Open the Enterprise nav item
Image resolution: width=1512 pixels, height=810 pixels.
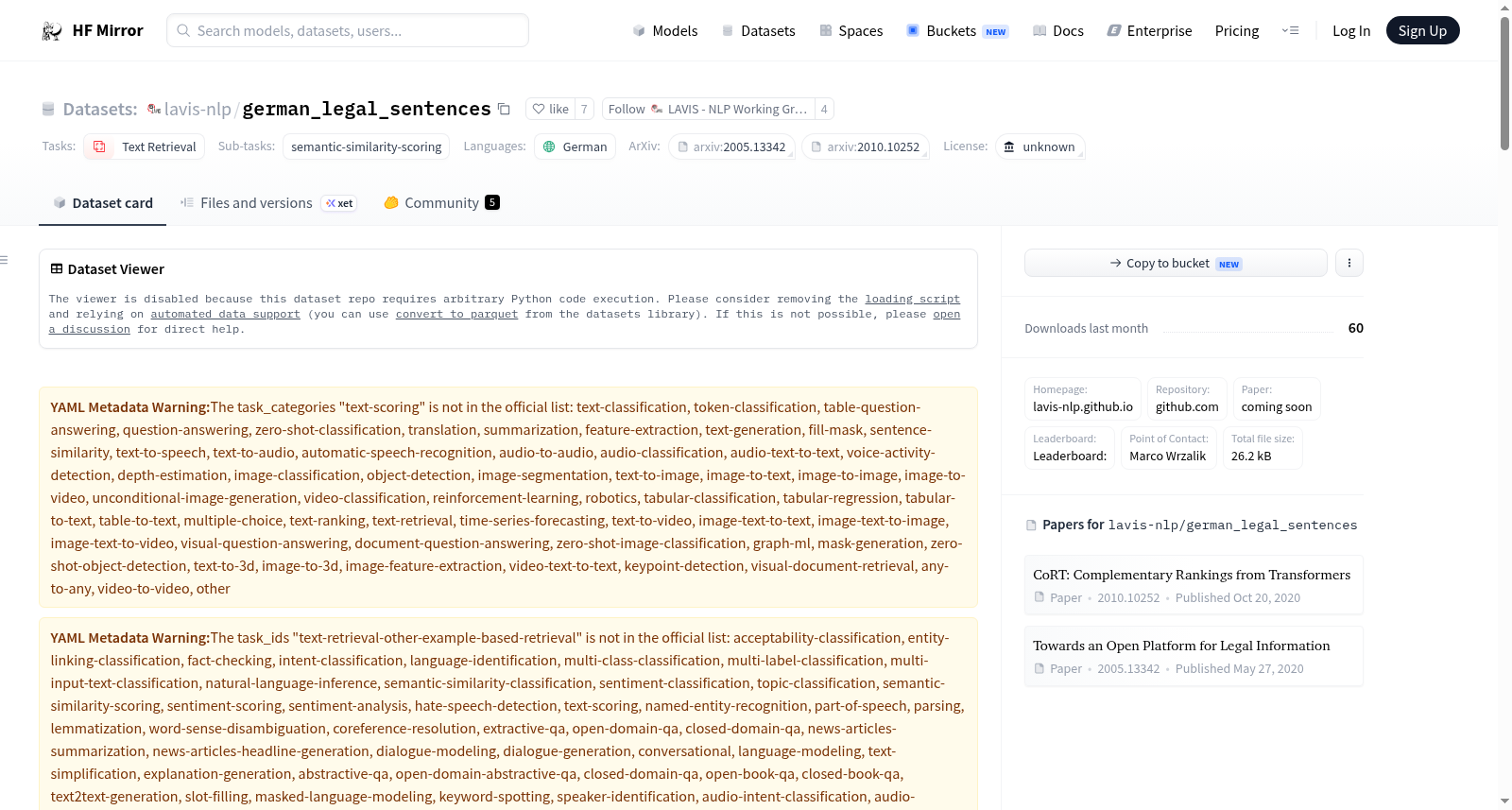point(1149,30)
